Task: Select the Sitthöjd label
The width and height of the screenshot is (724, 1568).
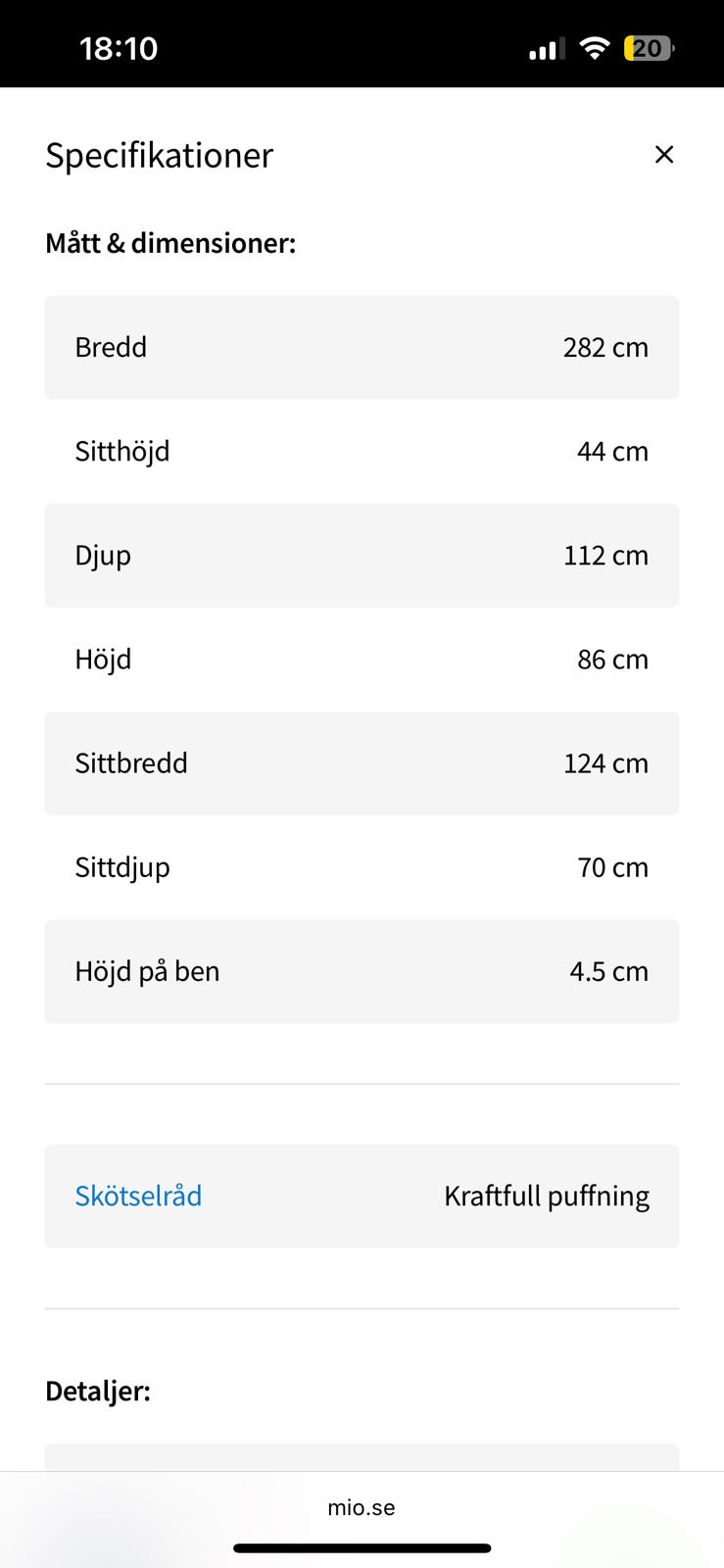Action: pos(122,451)
